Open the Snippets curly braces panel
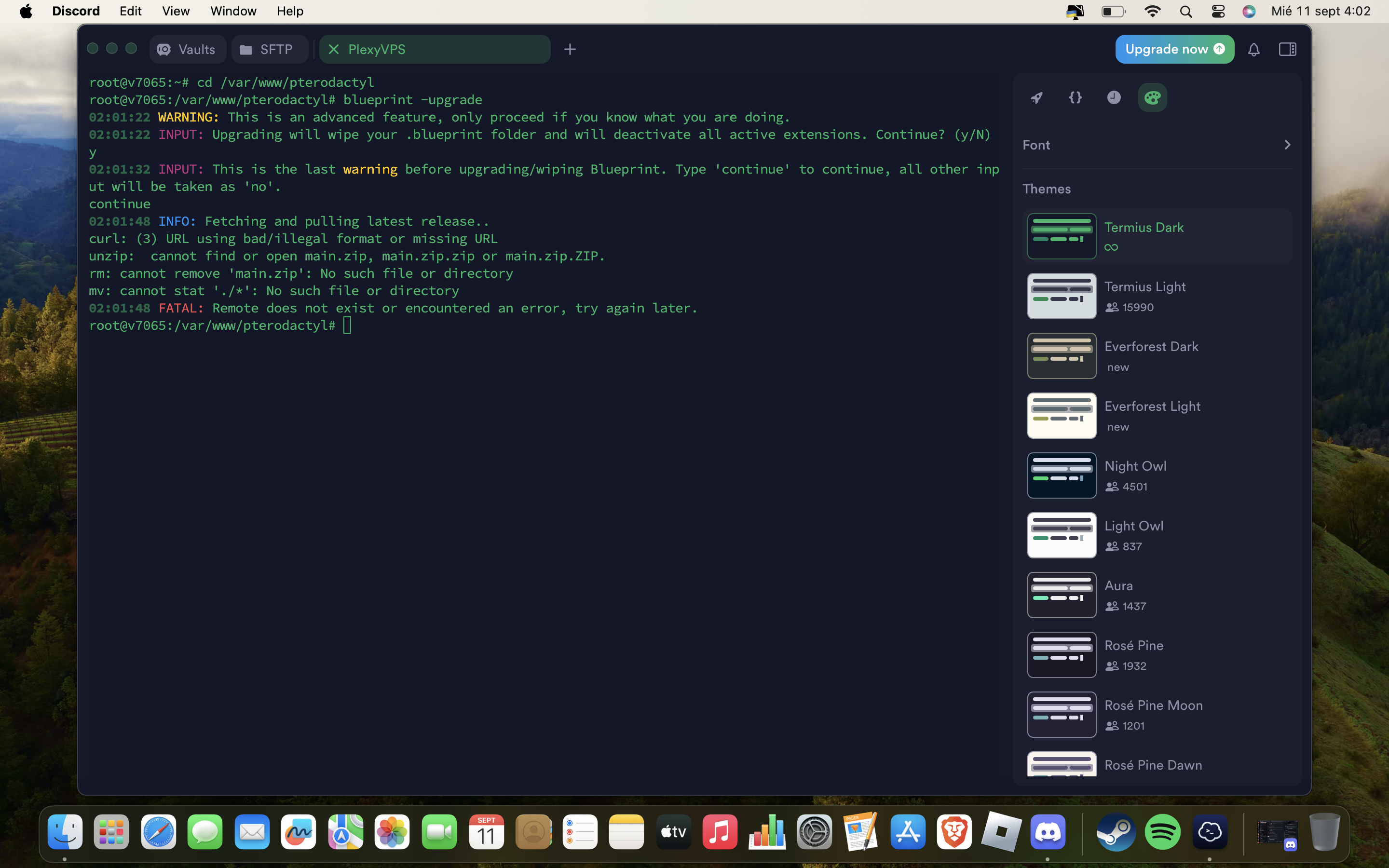This screenshot has height=868, width=1389. pyautogui.click(x=1075, y=97)
